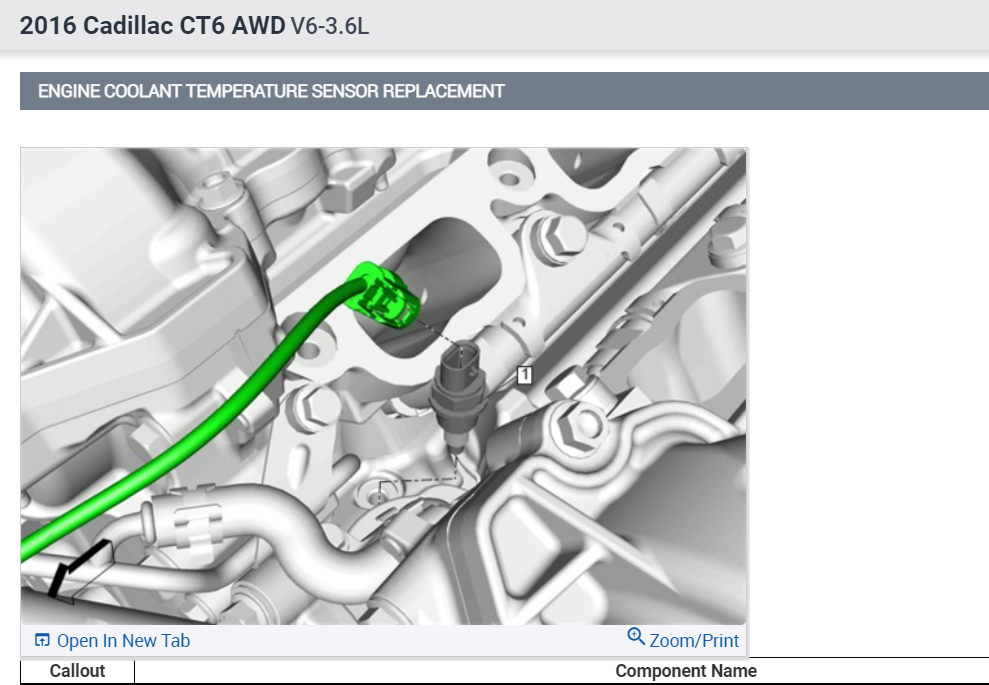The height and width of the screenshot is (685, 989).
Task: Click the open-in-new-tab icon
Action: click(x=42, y=640)
